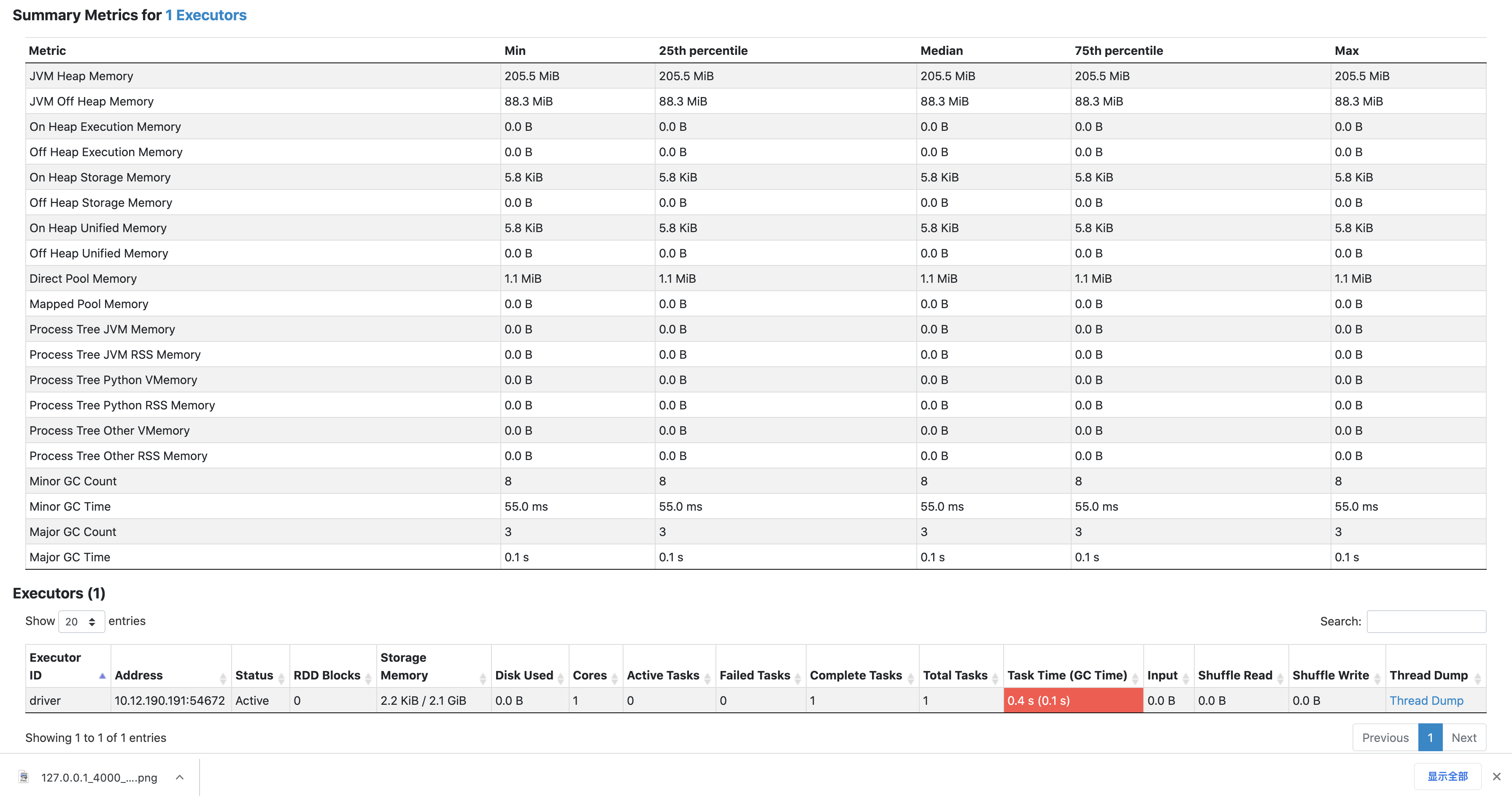This screenshot has height=801, width=1512.
Task: Open the Show entries count dropdown
Action: click(81, 621)
